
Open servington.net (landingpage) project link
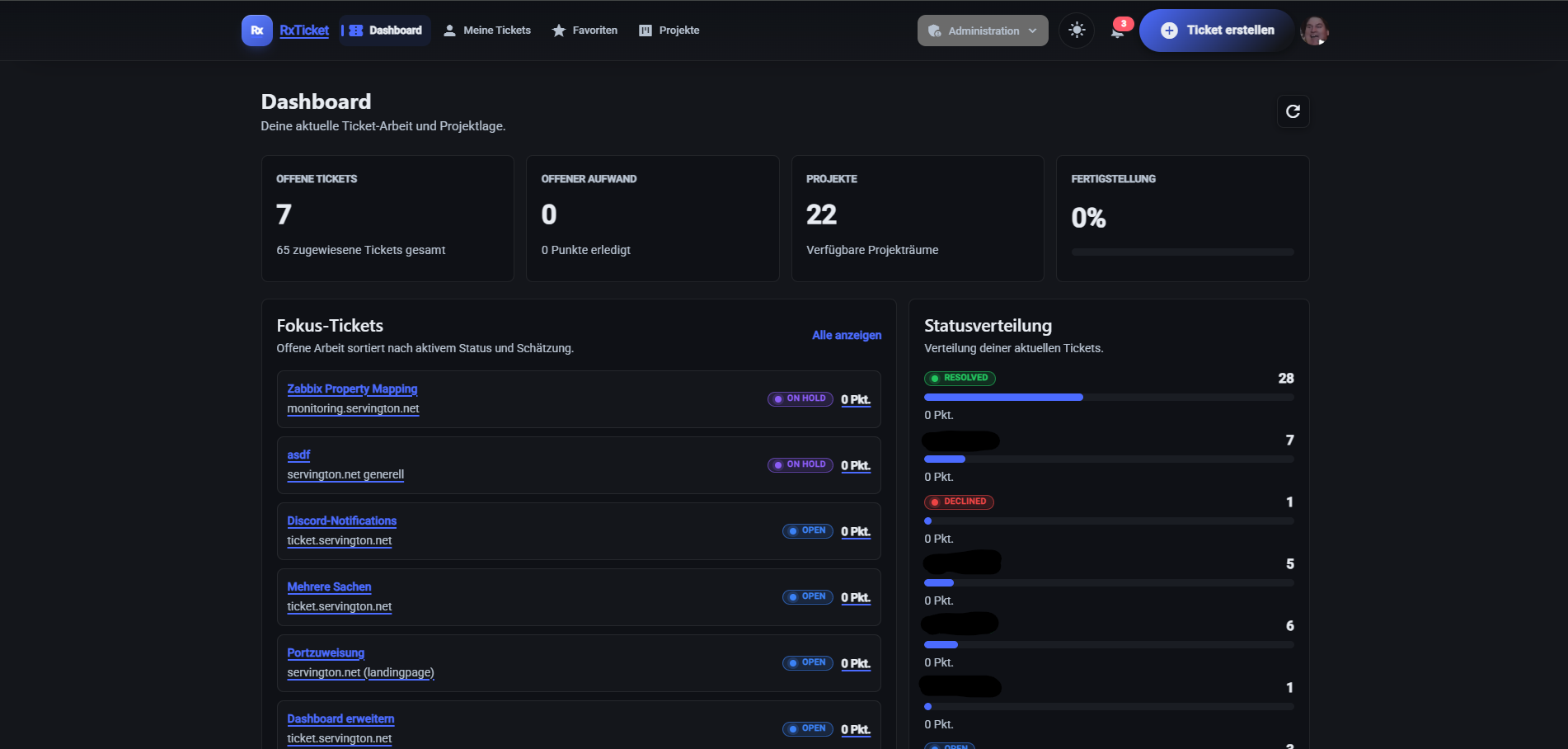coord(360,672)
